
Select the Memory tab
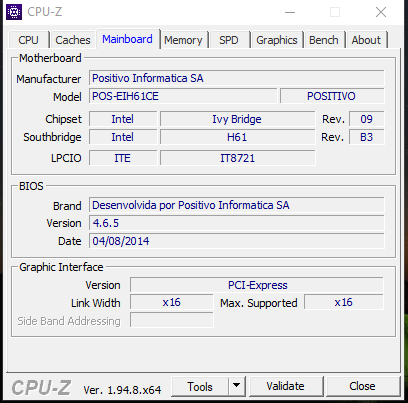click(183, 40)
